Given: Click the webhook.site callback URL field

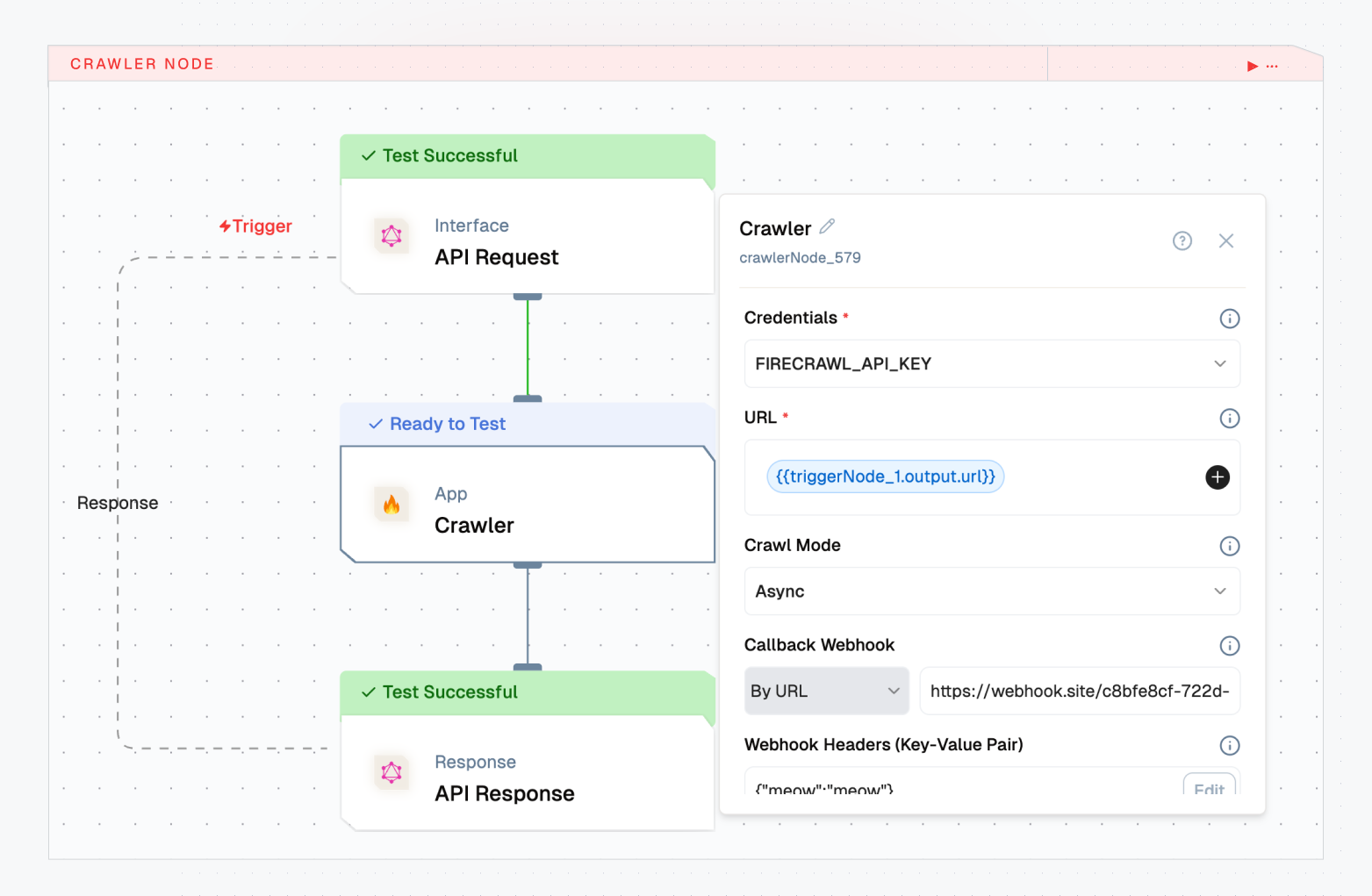Looking at the screenshot, I should coord(1079,692).
